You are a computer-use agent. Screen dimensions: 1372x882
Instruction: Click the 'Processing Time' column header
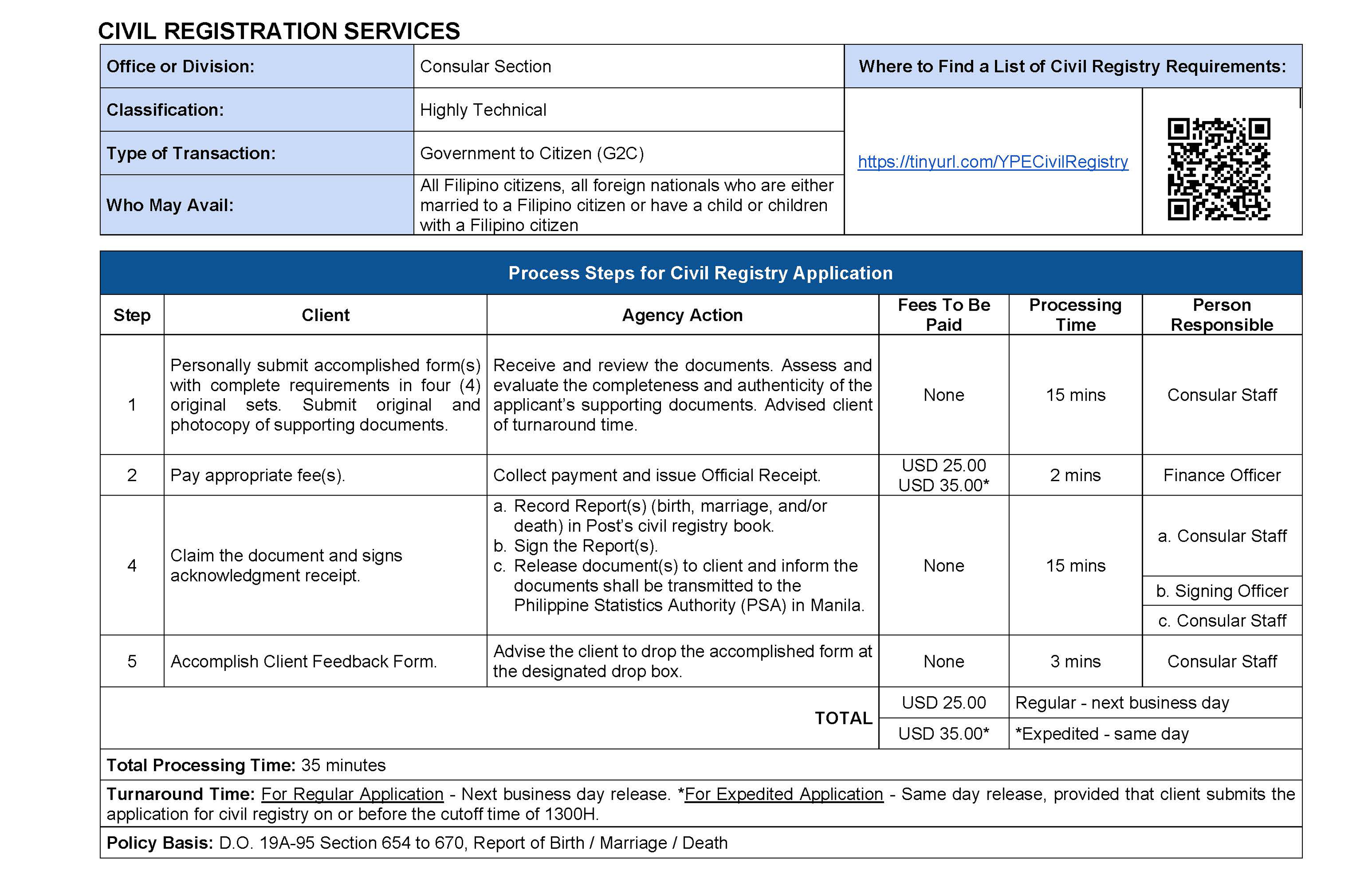click(1075, 314)
